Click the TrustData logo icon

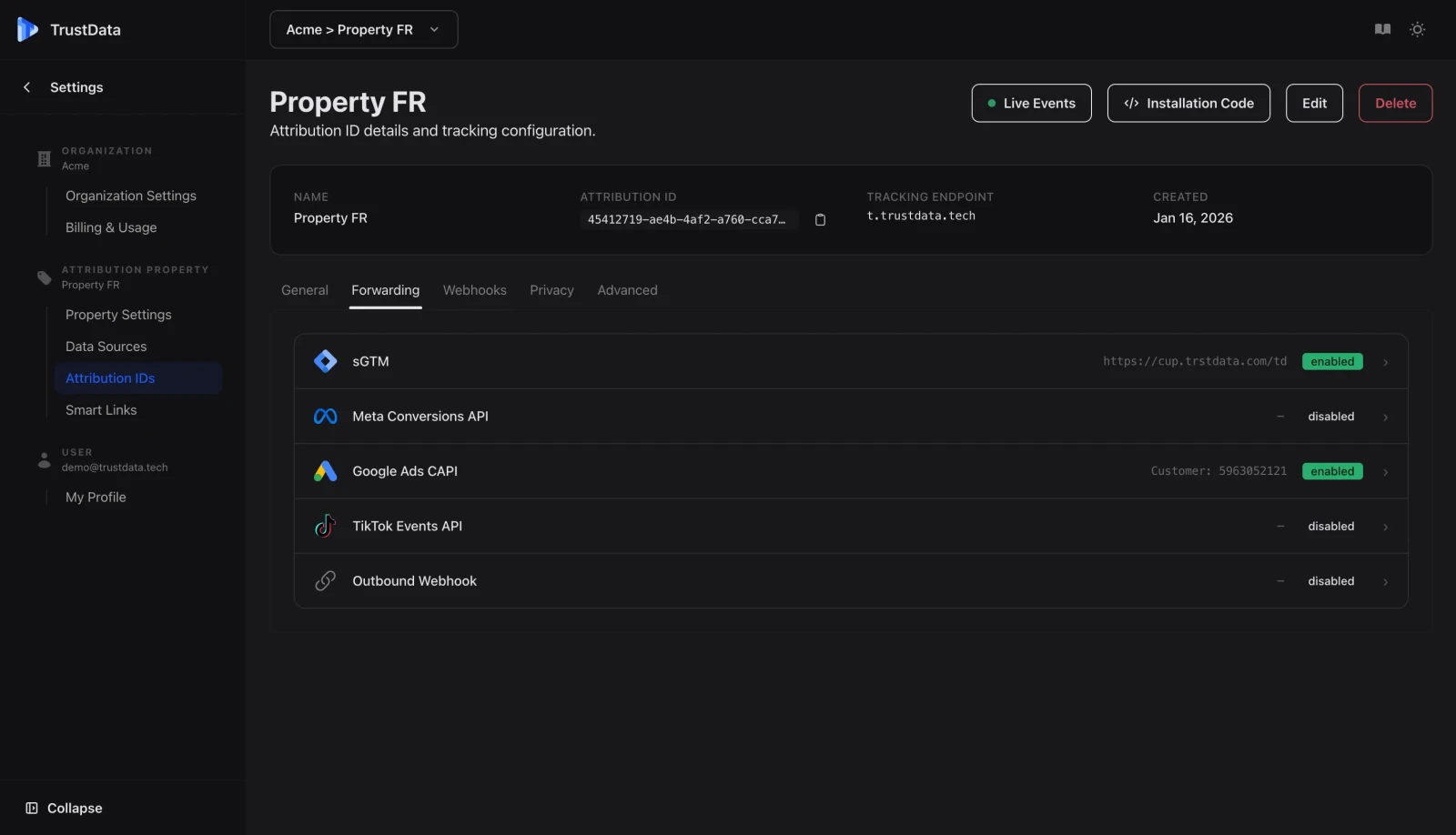(27, 29)
